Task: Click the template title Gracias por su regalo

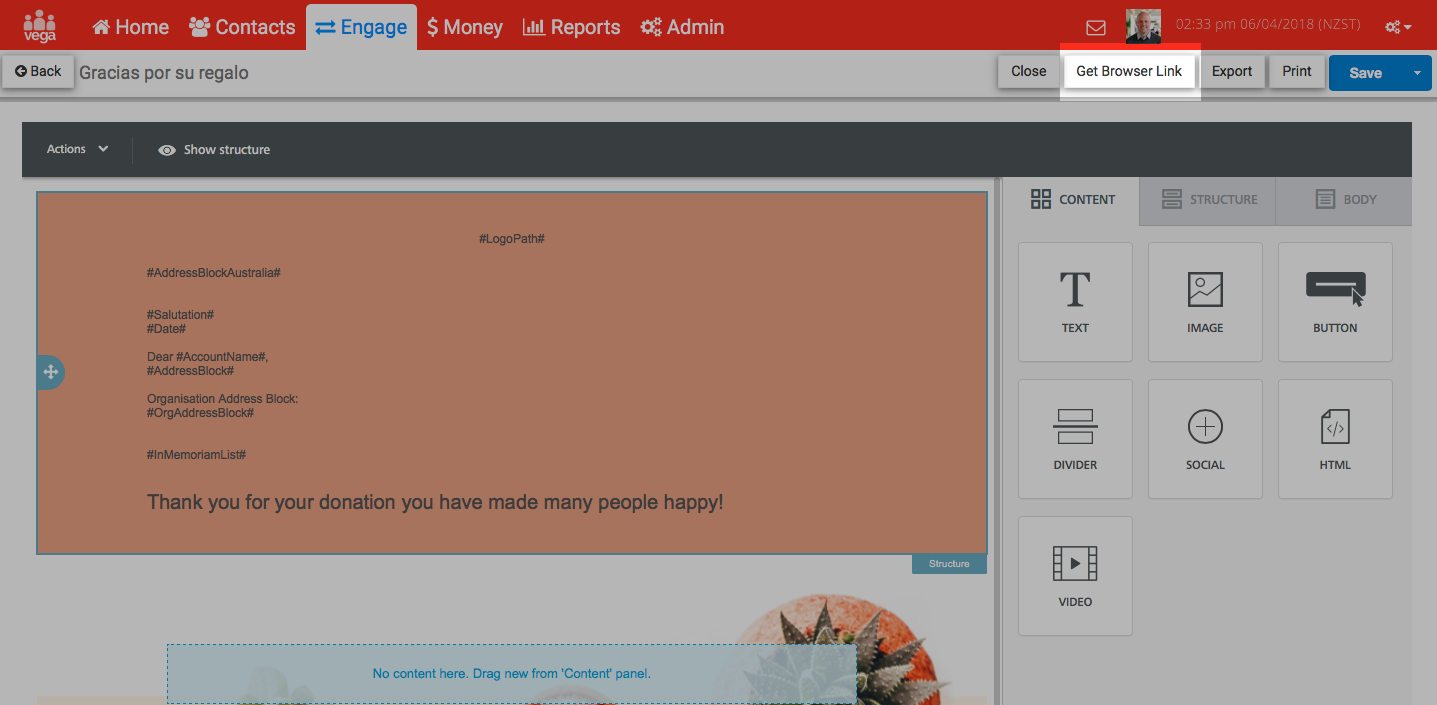Action: pyautogui.click(x=164, y=73)
